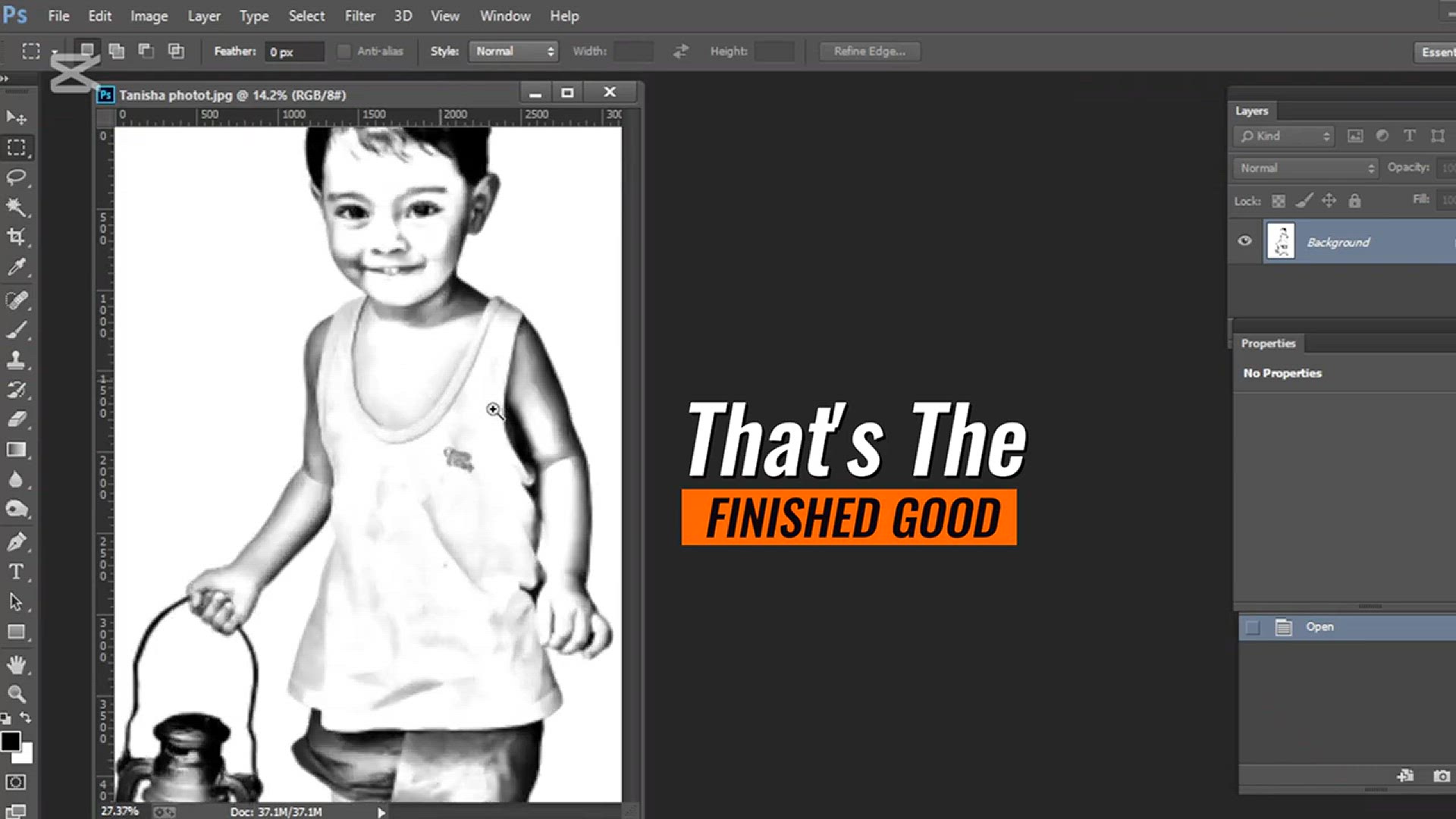The width and height of the screenshot is (1456, 819).
Task: Select the Healing Brush tool
Action: tap(16, 300)
